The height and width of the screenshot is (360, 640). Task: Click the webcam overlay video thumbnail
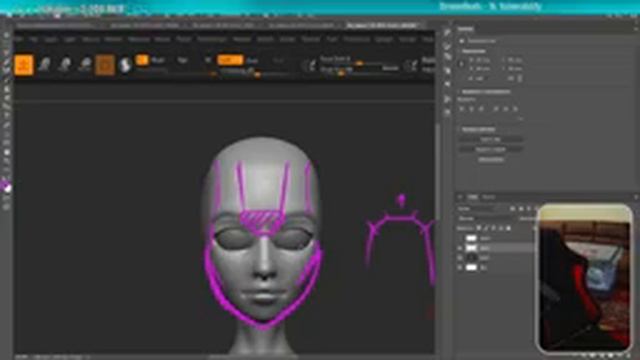[x=584, y=278]
